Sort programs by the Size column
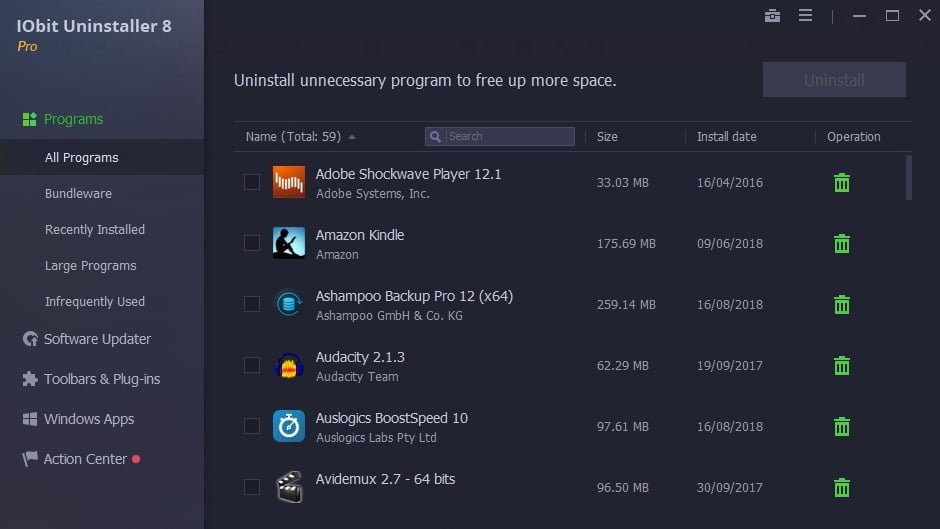940x529 pixels. (x=607, y=137)
